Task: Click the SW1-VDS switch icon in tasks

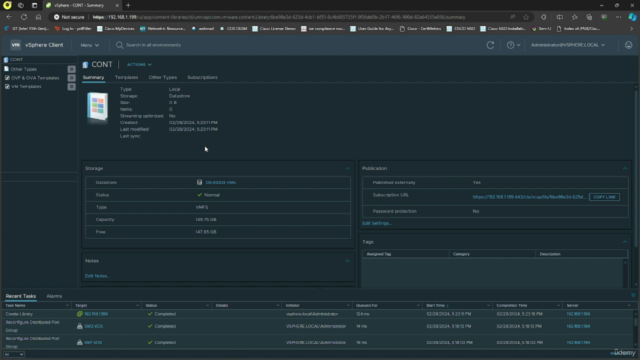Action: point(80,342)
